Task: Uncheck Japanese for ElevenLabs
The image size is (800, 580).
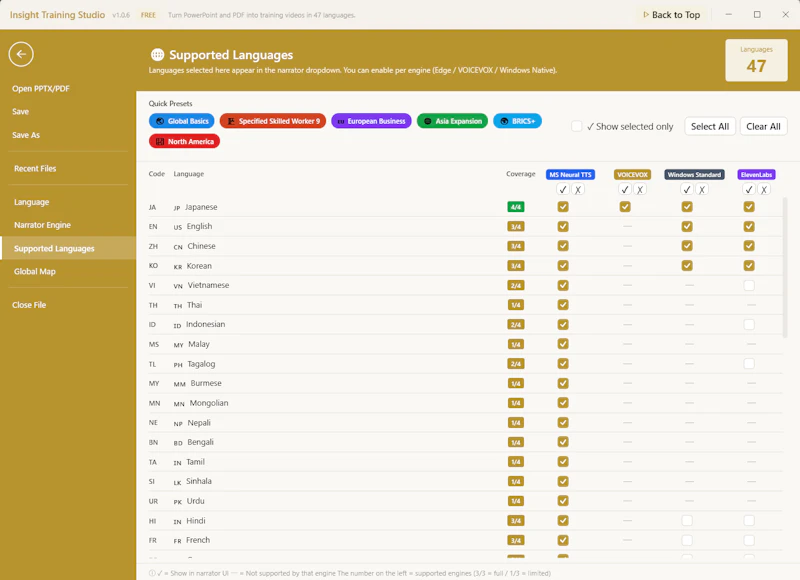Action: [x=749, y=207]
